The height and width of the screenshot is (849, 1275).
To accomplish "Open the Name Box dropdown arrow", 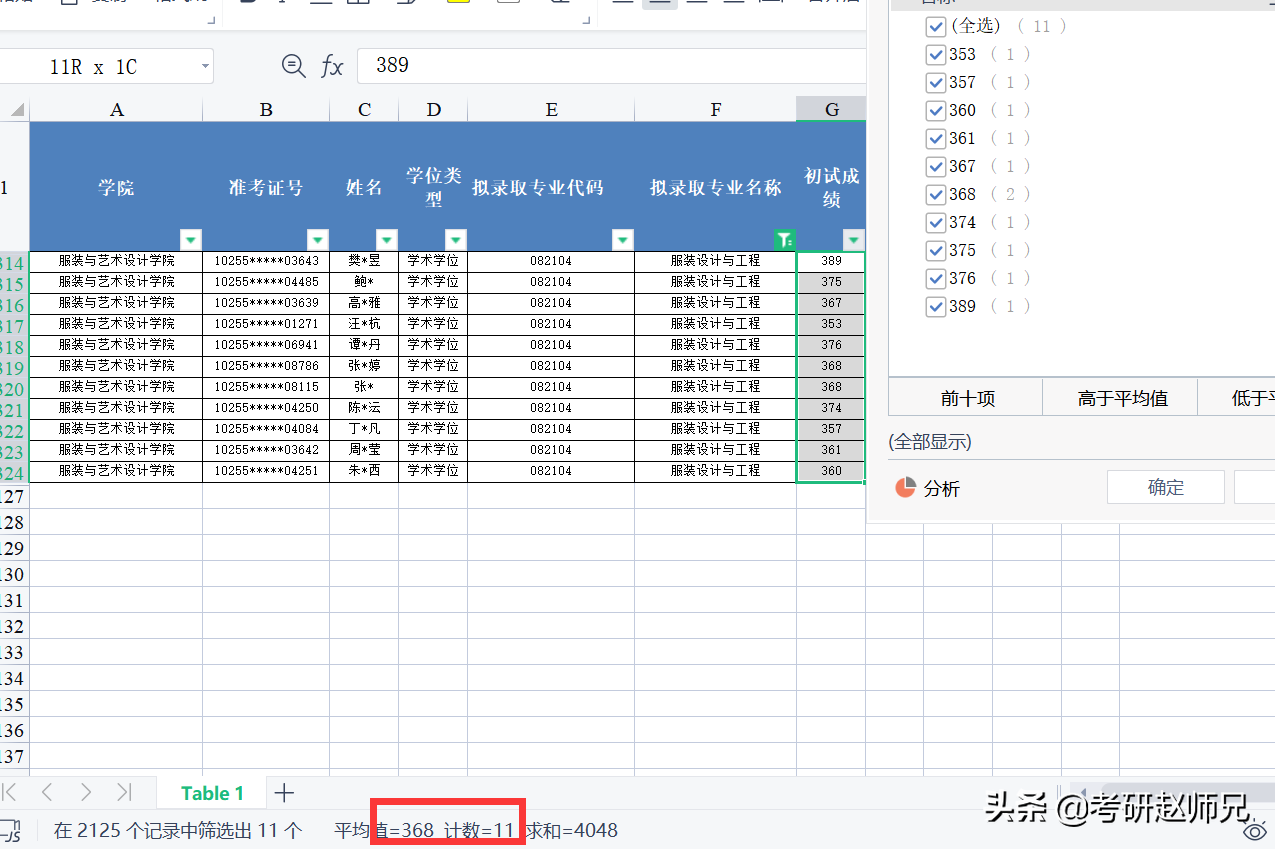I will click(206, 65).
